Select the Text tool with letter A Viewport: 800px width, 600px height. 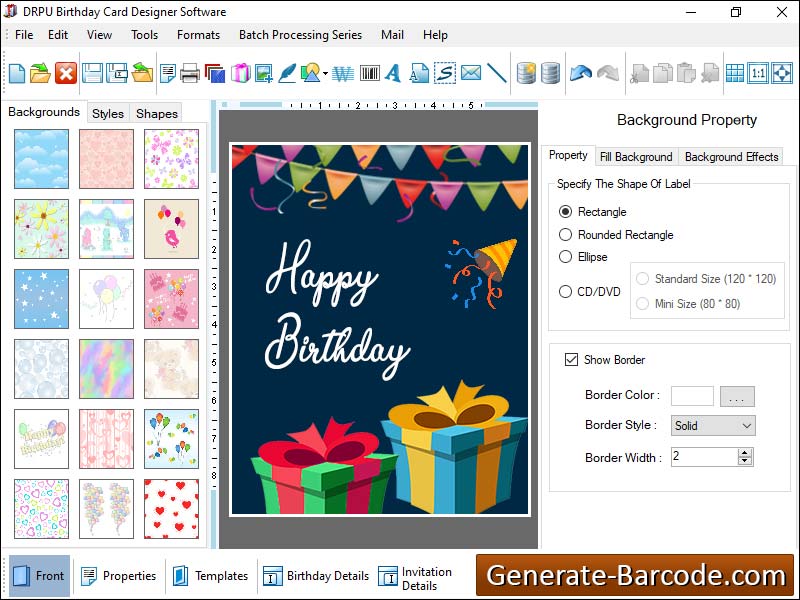[394, 72]
